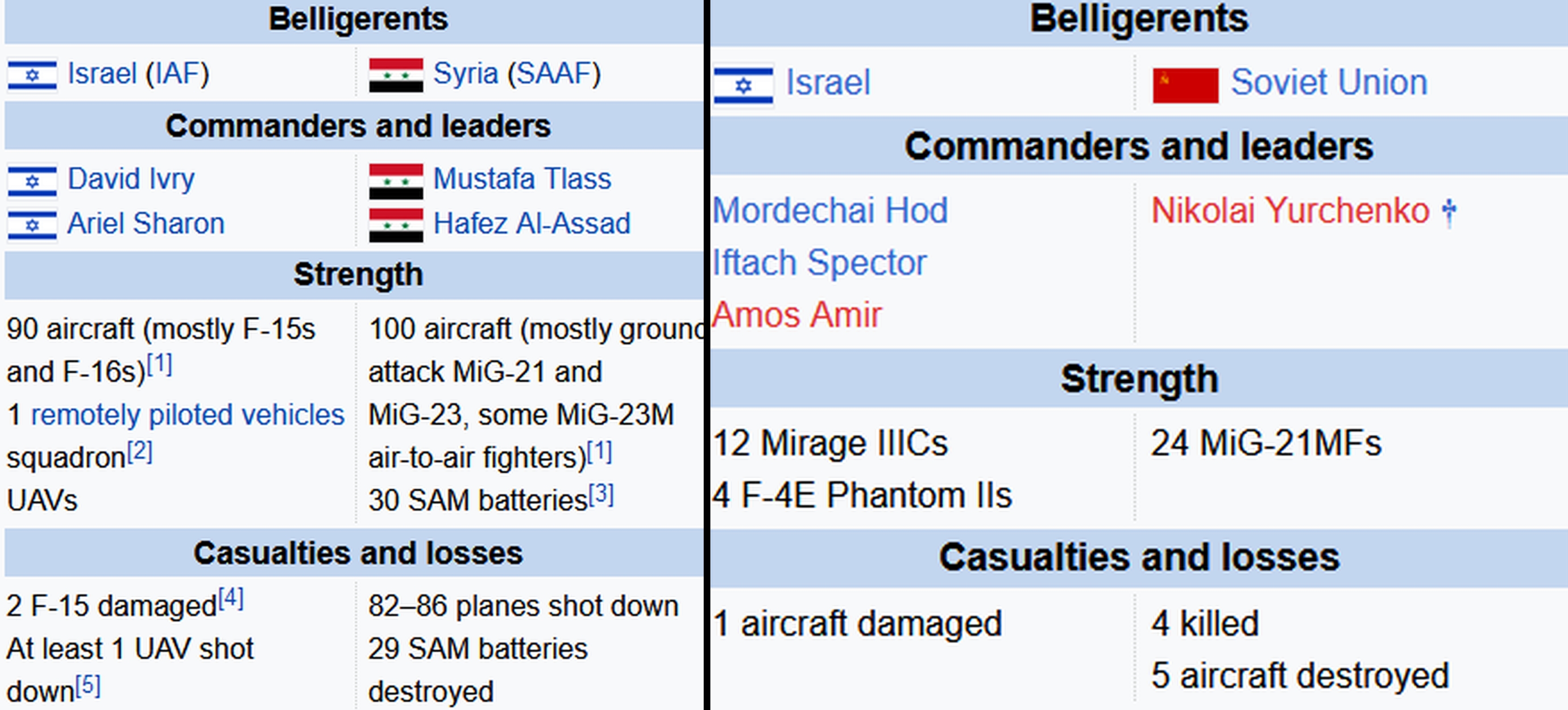Click the Syrian flag icon beside Syria (SAAF)
Screen dimensions: 1568x710
(396, 75)
